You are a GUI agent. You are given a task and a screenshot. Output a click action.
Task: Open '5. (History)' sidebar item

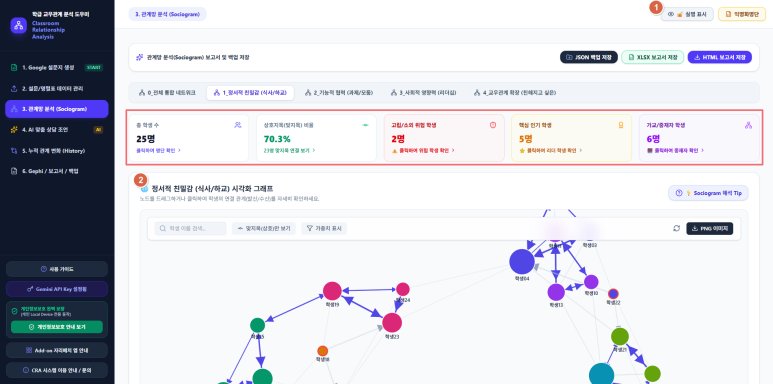(x=57, y=150)
